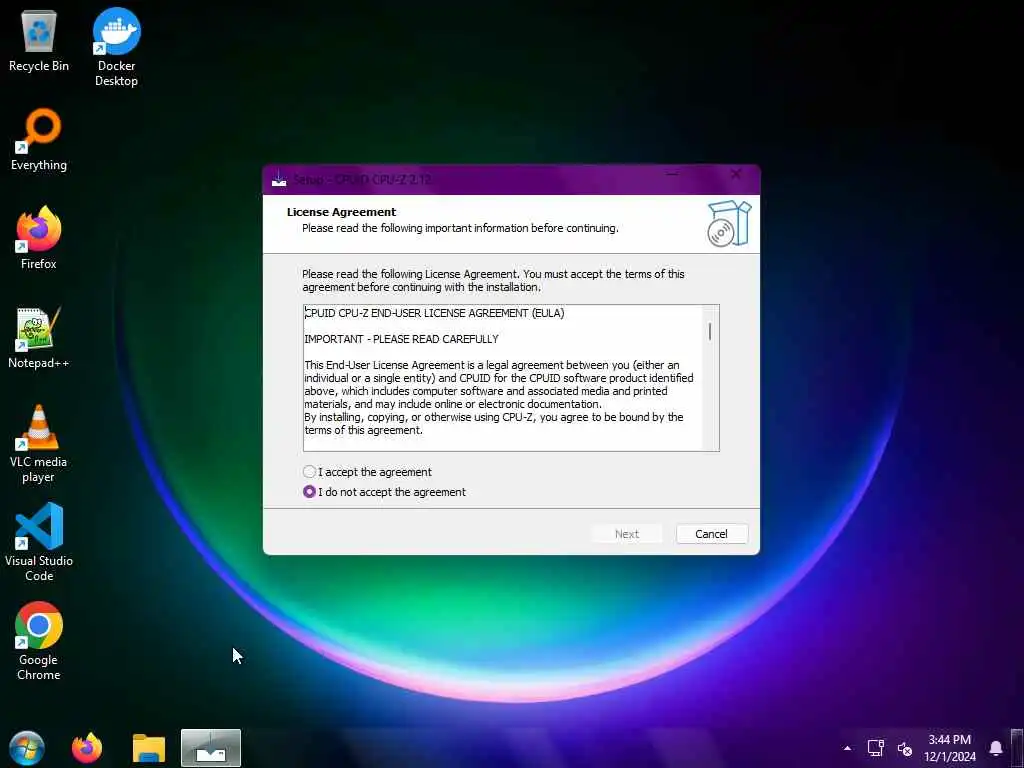Click "IMPORTANT - PLEASE READ CAREFULLY" line
The height and width of the screenshot is (768, 1024).
click(401, 339)
